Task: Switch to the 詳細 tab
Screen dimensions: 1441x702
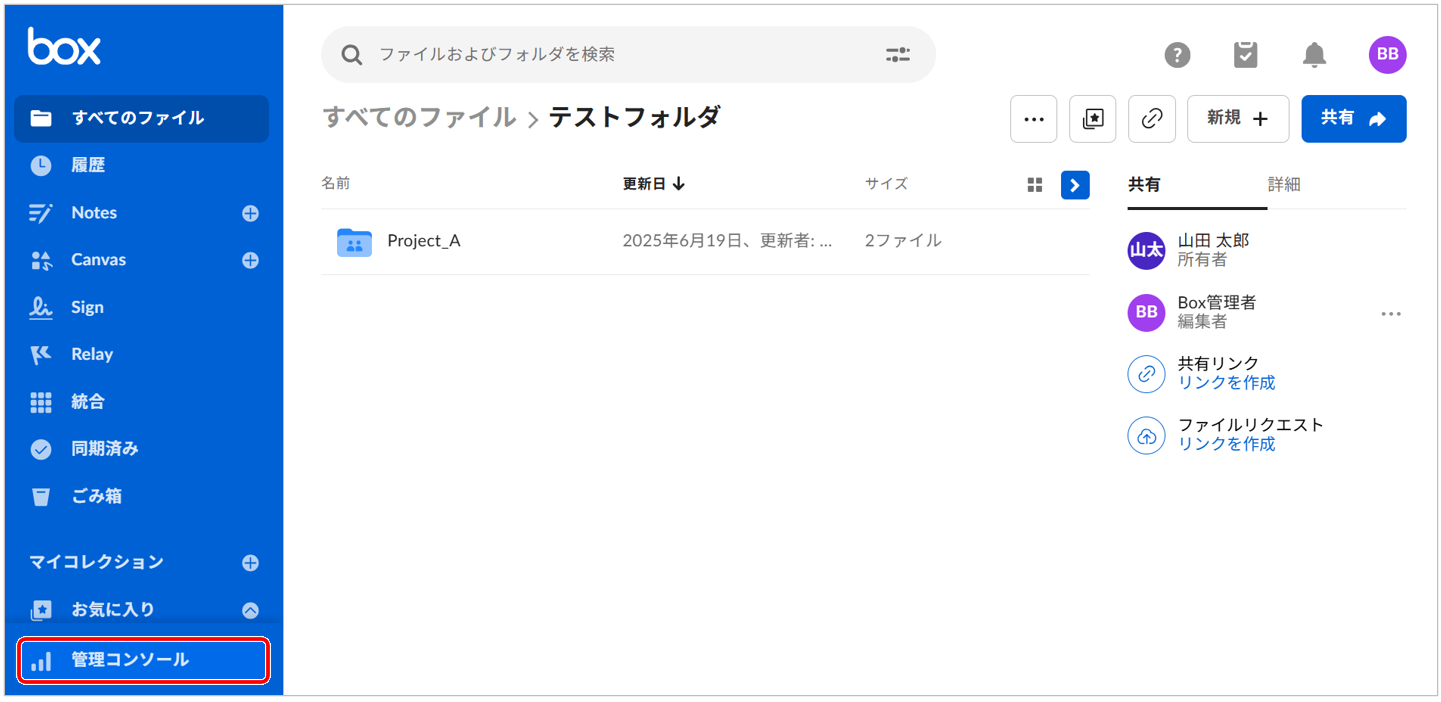Action: point(1283,185)
